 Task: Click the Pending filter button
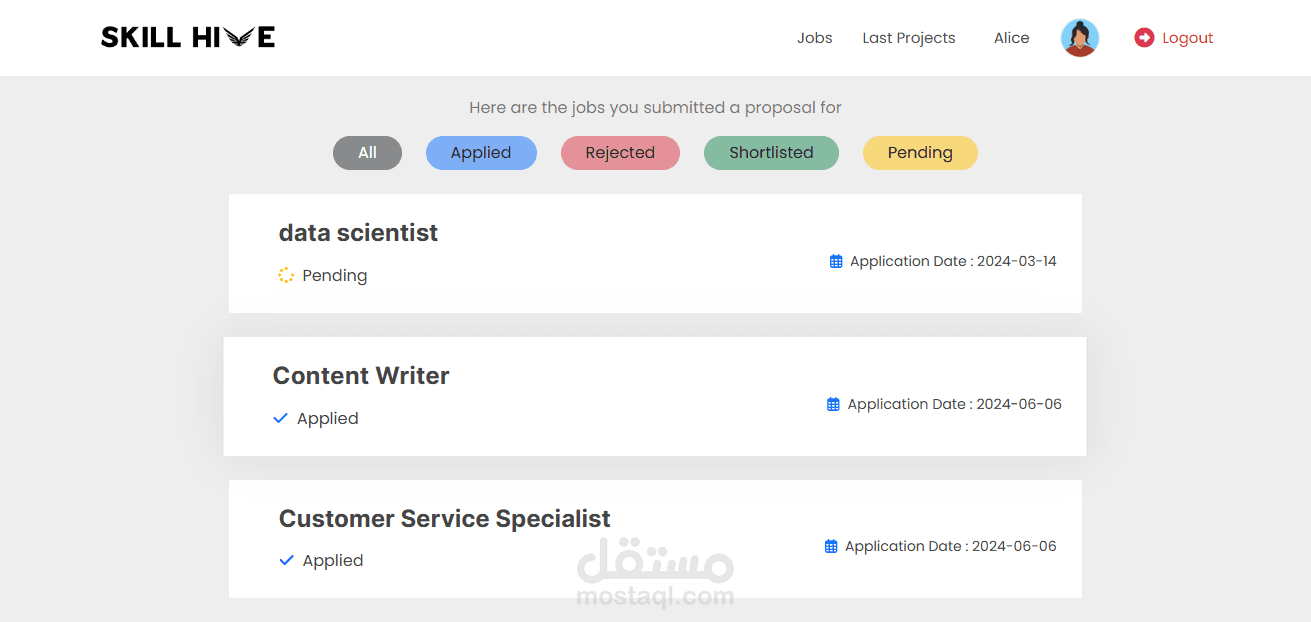click(x=920, y=152)
